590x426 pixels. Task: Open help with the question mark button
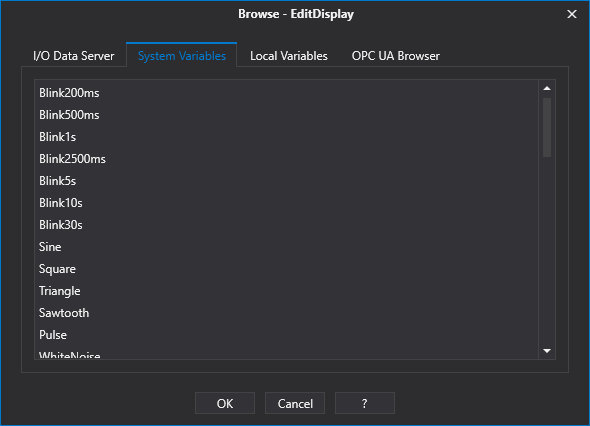pos(365,403)
